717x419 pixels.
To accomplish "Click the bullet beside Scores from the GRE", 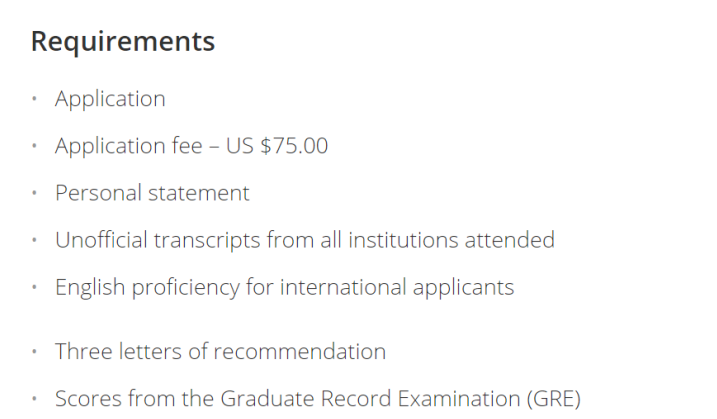I will [34, 399].
